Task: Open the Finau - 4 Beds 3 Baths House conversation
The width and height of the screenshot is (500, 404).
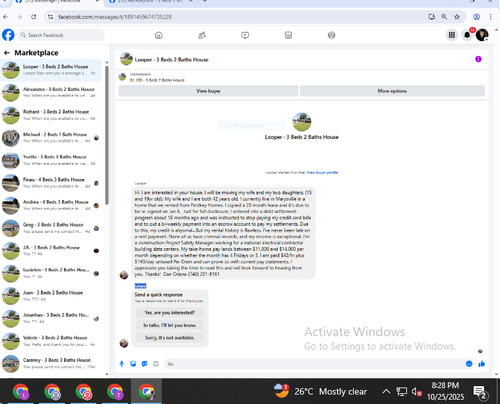Action: pyautogui.click(x=51, y=183)
